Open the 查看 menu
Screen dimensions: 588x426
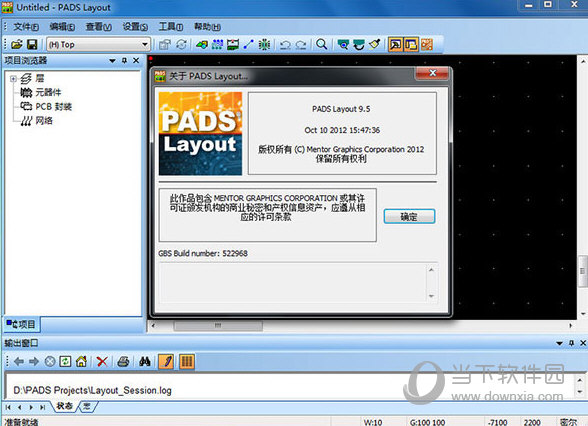point(99,27)
